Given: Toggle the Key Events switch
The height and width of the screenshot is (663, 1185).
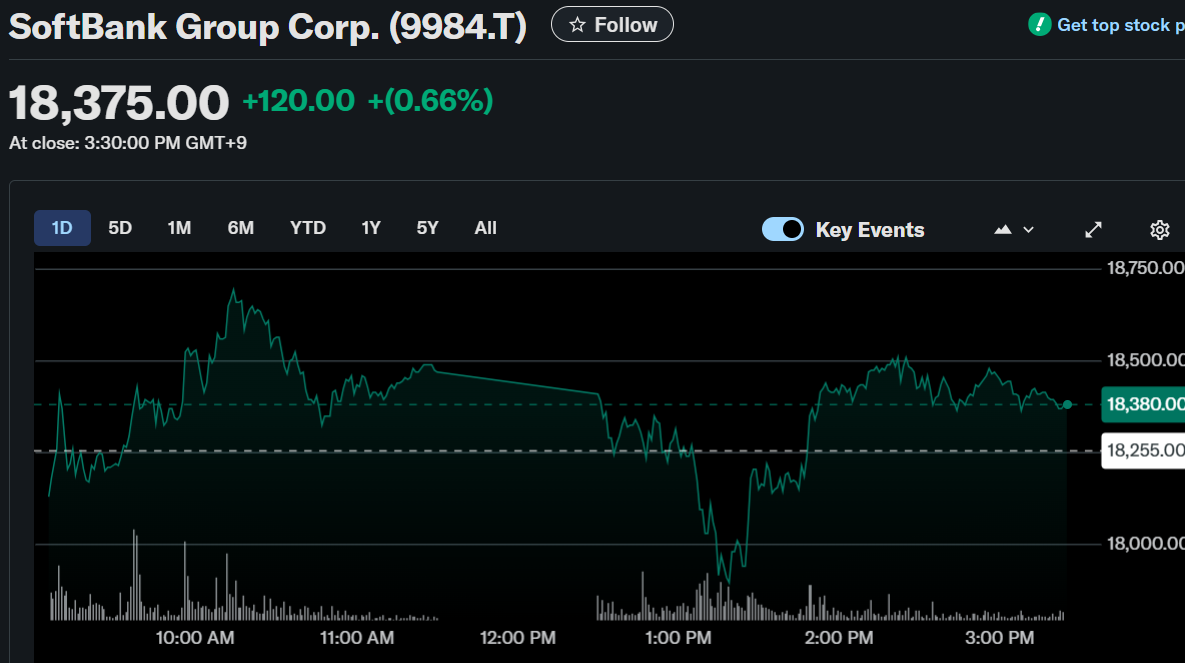Looking at the screenshot, I should 783,229.
